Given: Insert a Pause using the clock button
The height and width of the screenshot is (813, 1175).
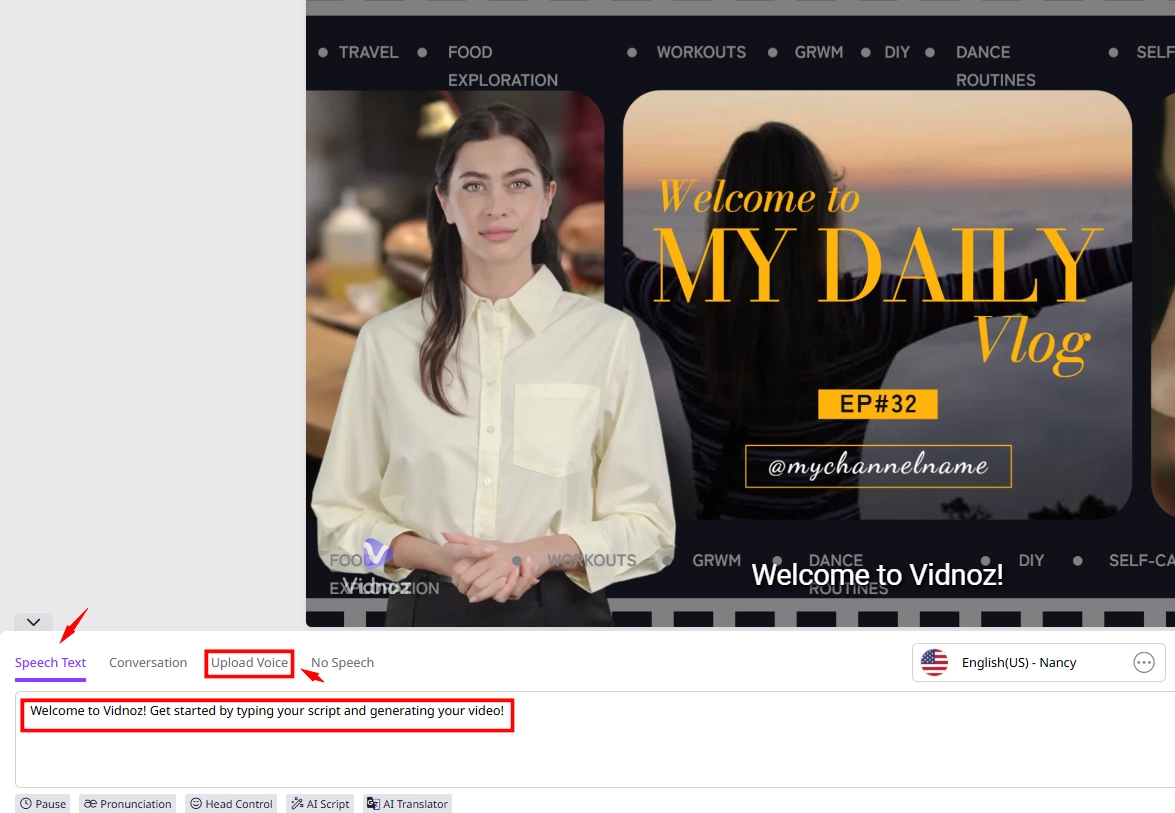Looking at the screenshot, I should tap(43, 804).
